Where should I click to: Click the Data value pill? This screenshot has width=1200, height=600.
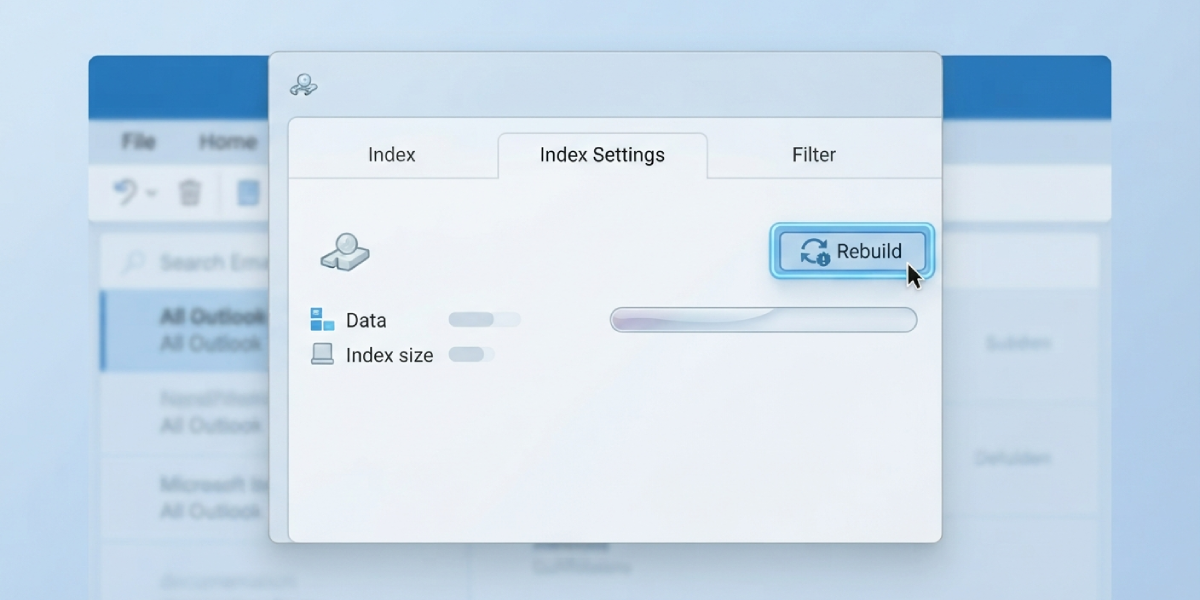tap(484, 320)
